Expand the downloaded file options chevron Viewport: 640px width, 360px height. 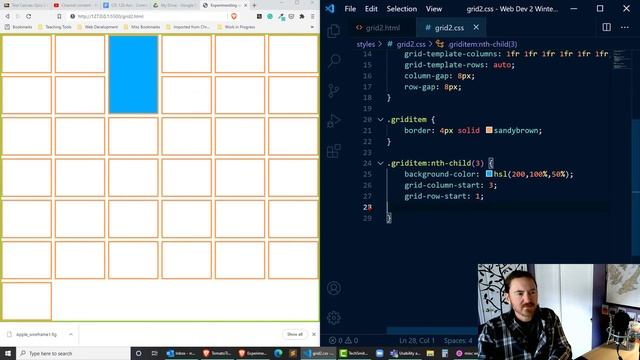[71, 334]
